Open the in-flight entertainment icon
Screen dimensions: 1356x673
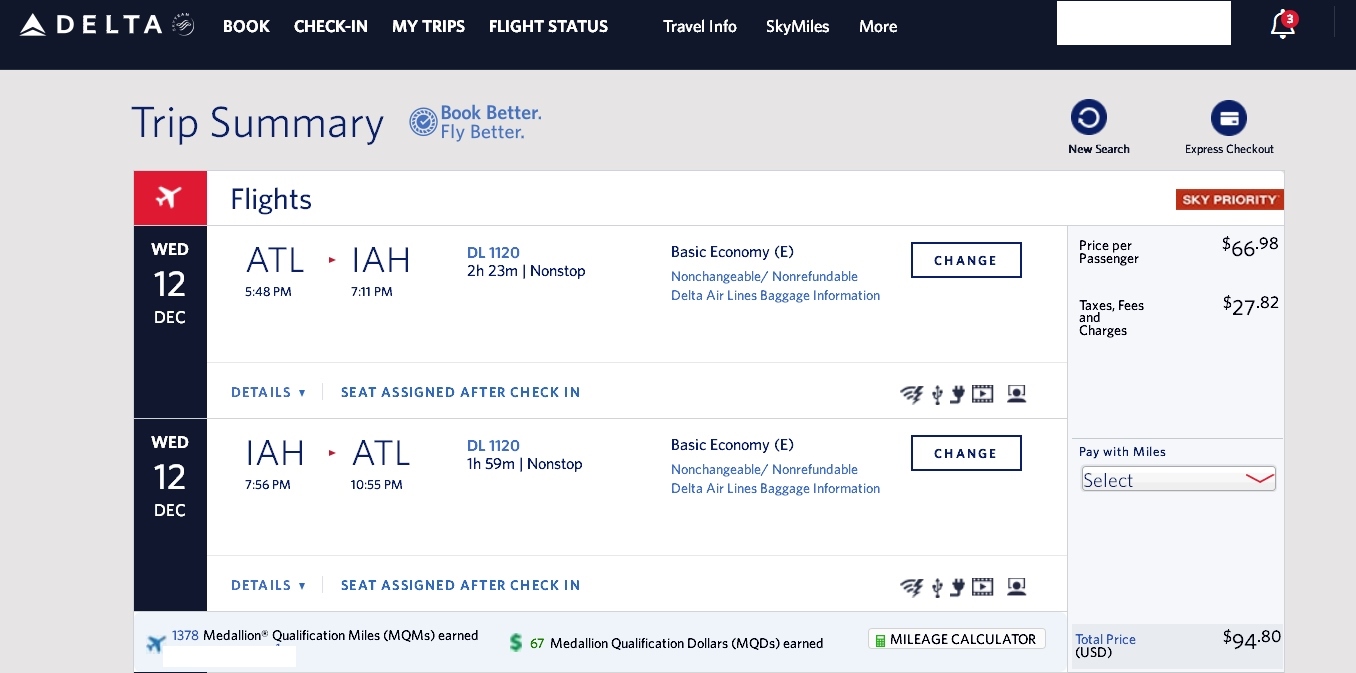(982, 394)
